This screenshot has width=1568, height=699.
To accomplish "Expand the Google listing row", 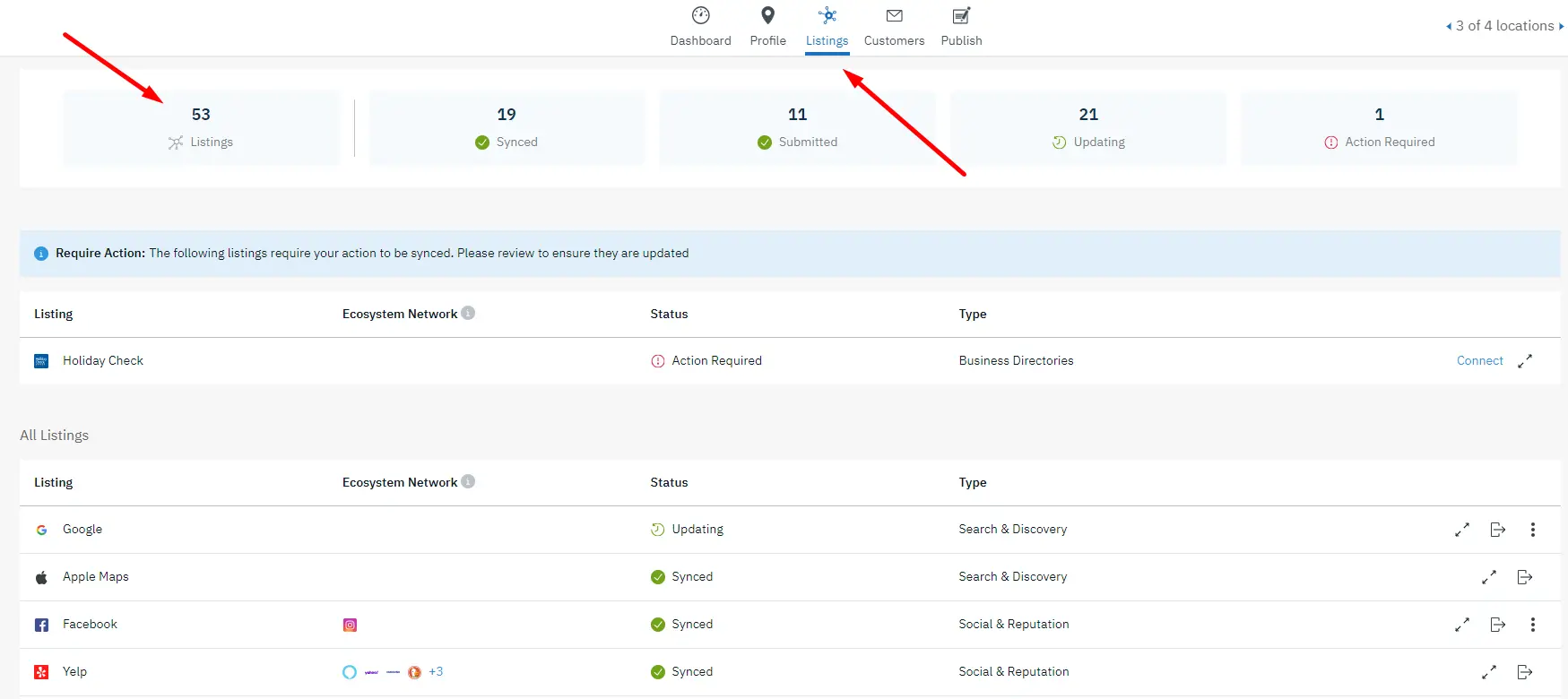I will coord(1462,530).
